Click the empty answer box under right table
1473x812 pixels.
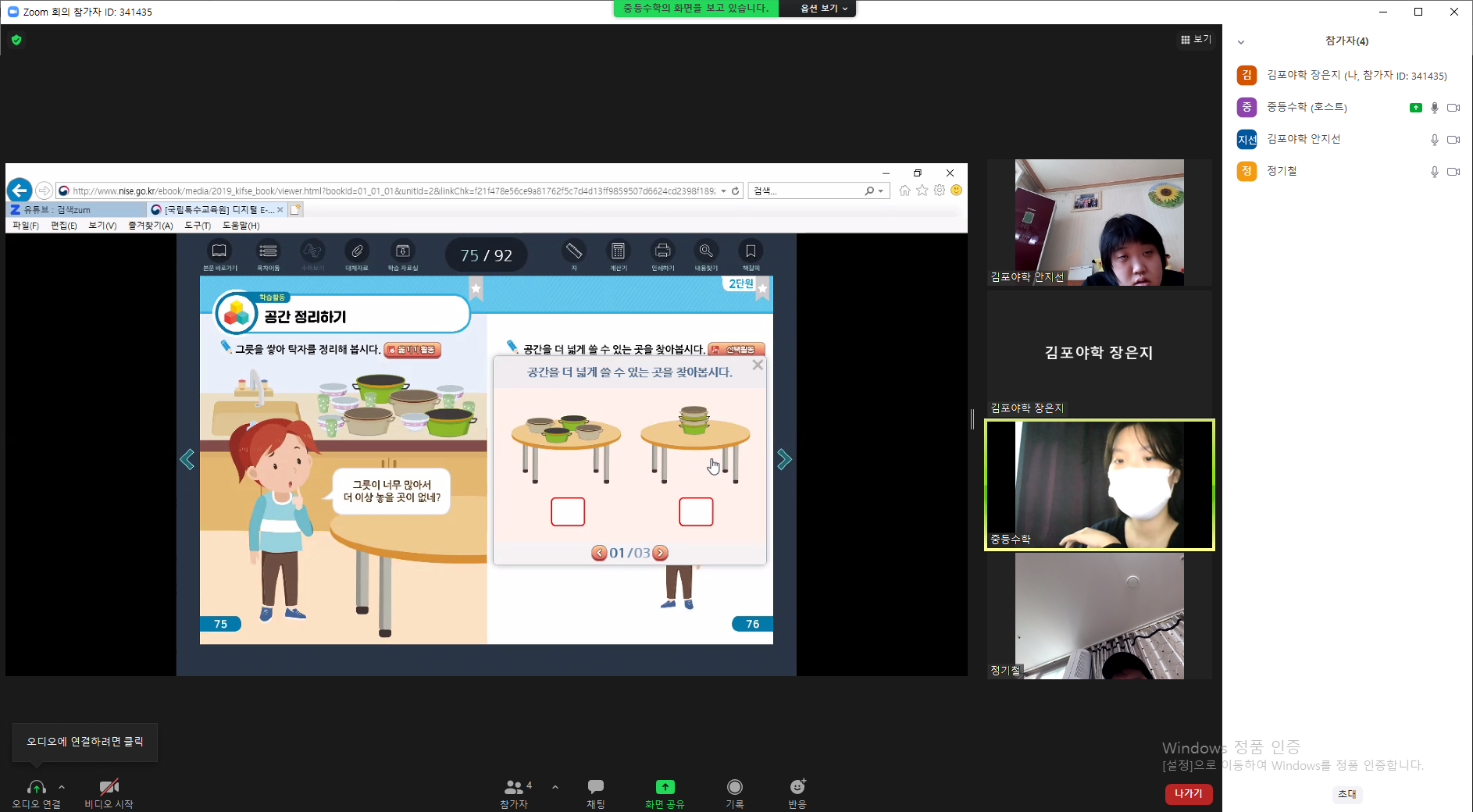tap(696, 511)
